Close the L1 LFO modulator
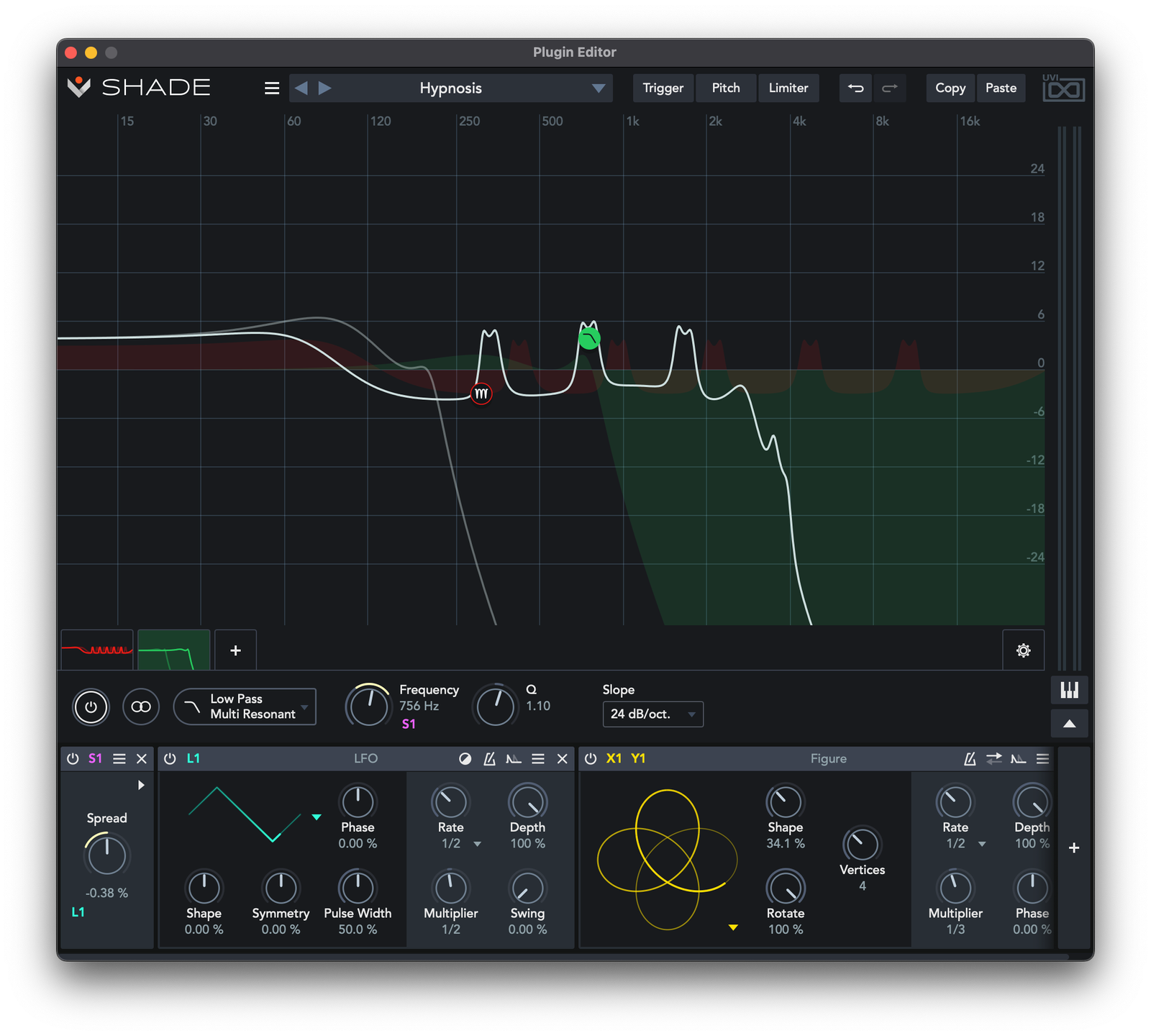The width and height of the screenshot is (1151, 1036). click(563, 758)
